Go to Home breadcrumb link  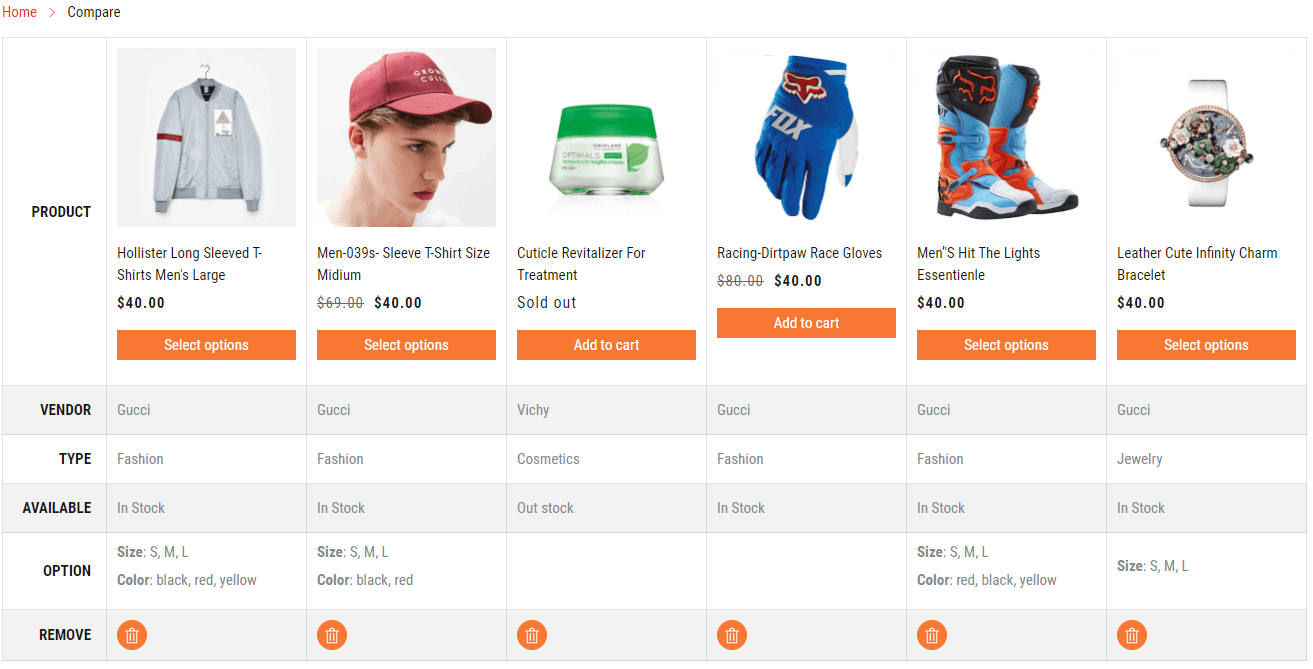pos(20,12)
